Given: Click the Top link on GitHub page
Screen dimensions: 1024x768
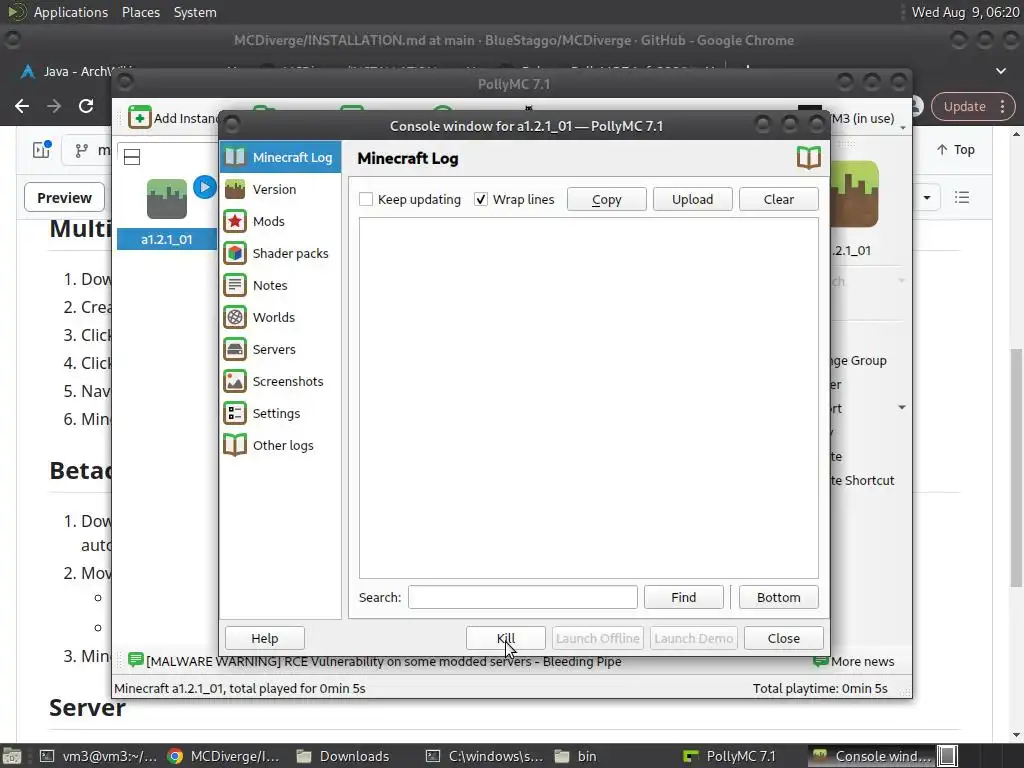Looking at the screenshot, I should coord(955,150).
